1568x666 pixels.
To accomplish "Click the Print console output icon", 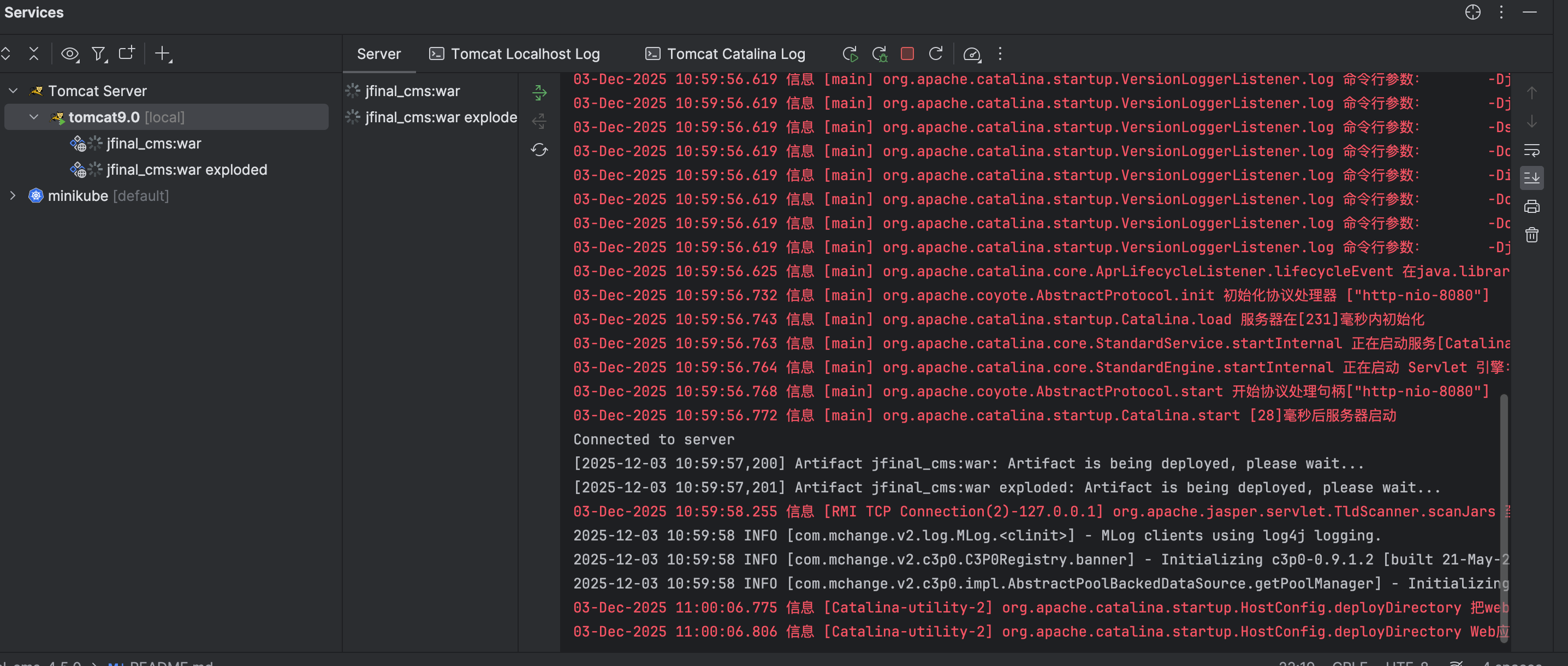I will (x=1531, y=207).
